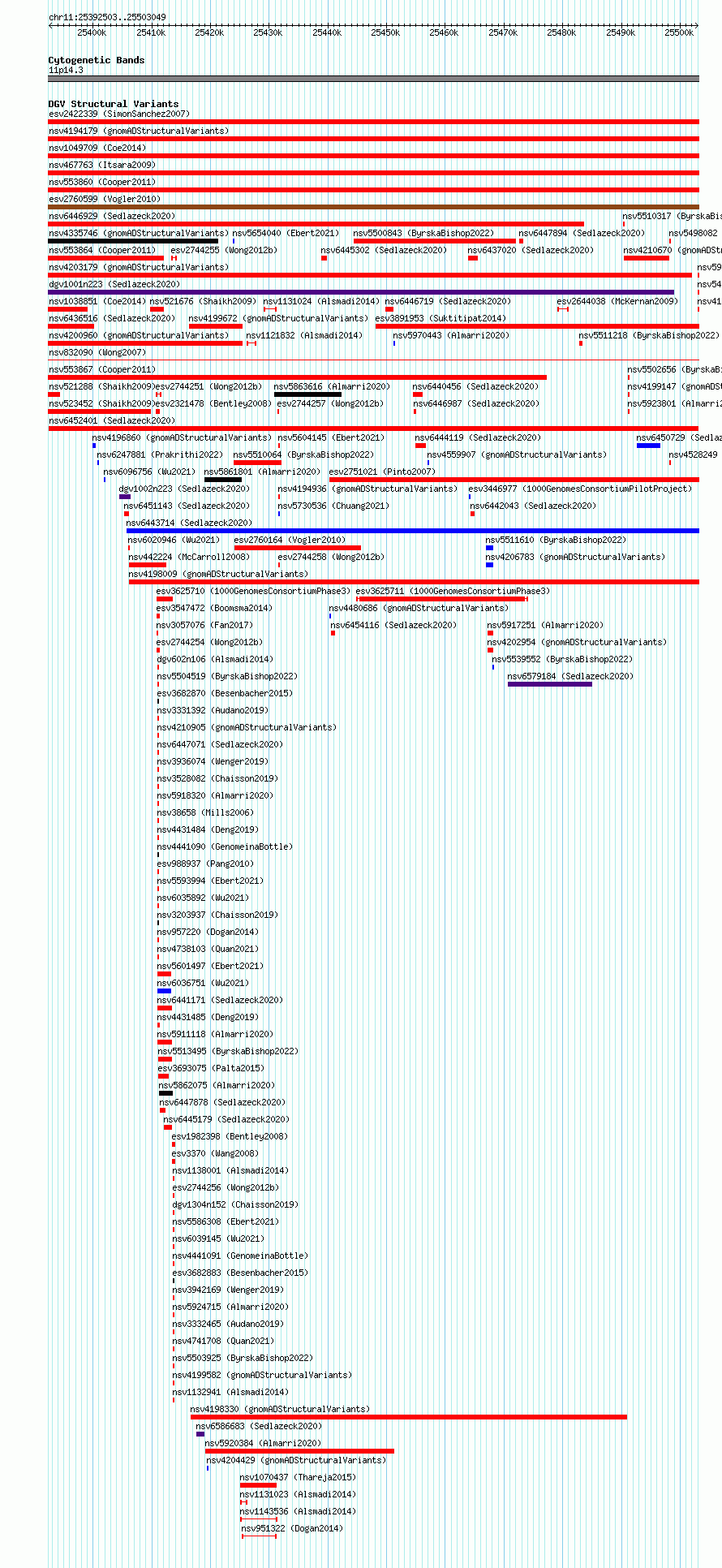Click nsv4203179 gnomAD variant label
722x1568 pixels.
pyautogui.click(x=139, y=267)
